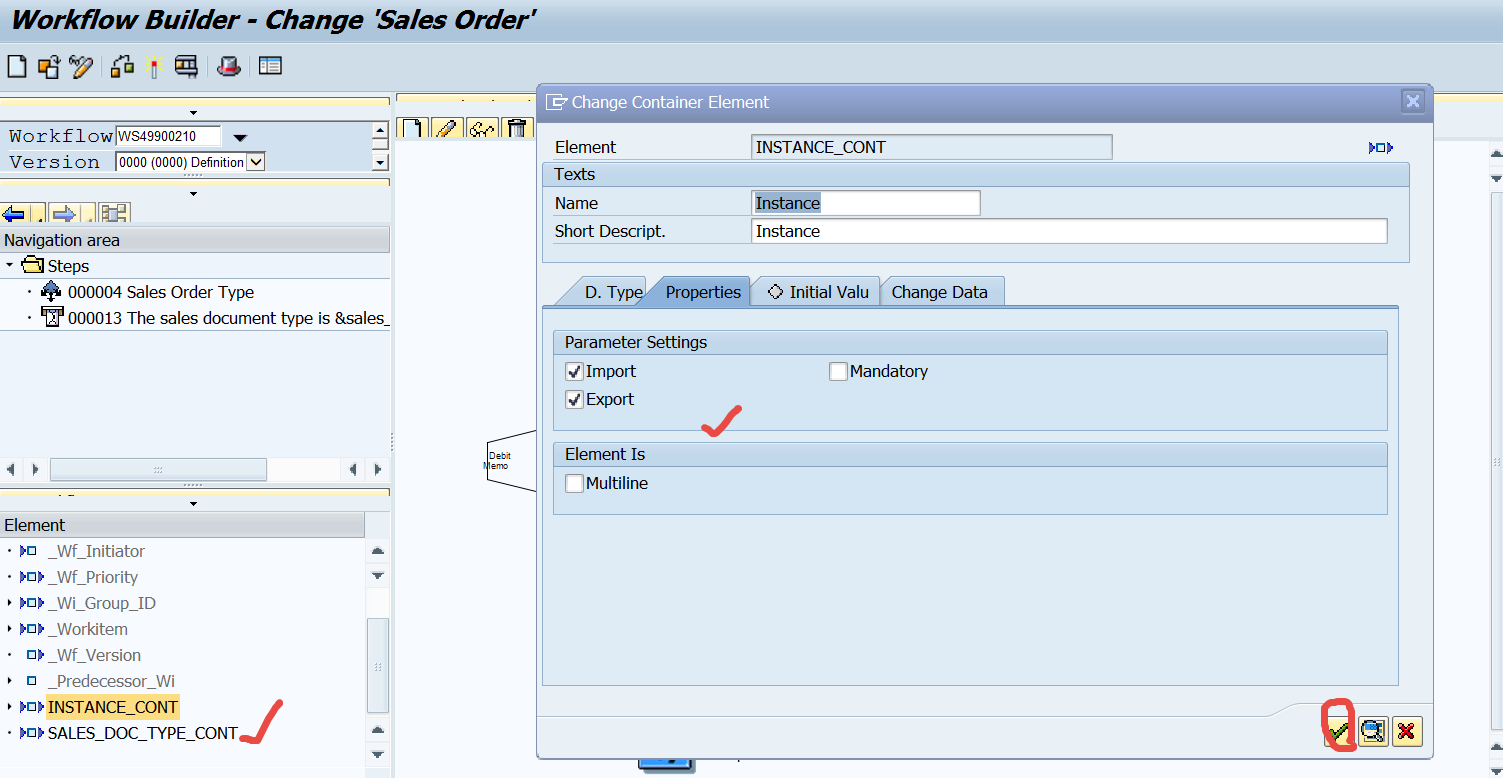1503x778 pixels.
Task: Click the magic wand activate icon
Action: 153,67
